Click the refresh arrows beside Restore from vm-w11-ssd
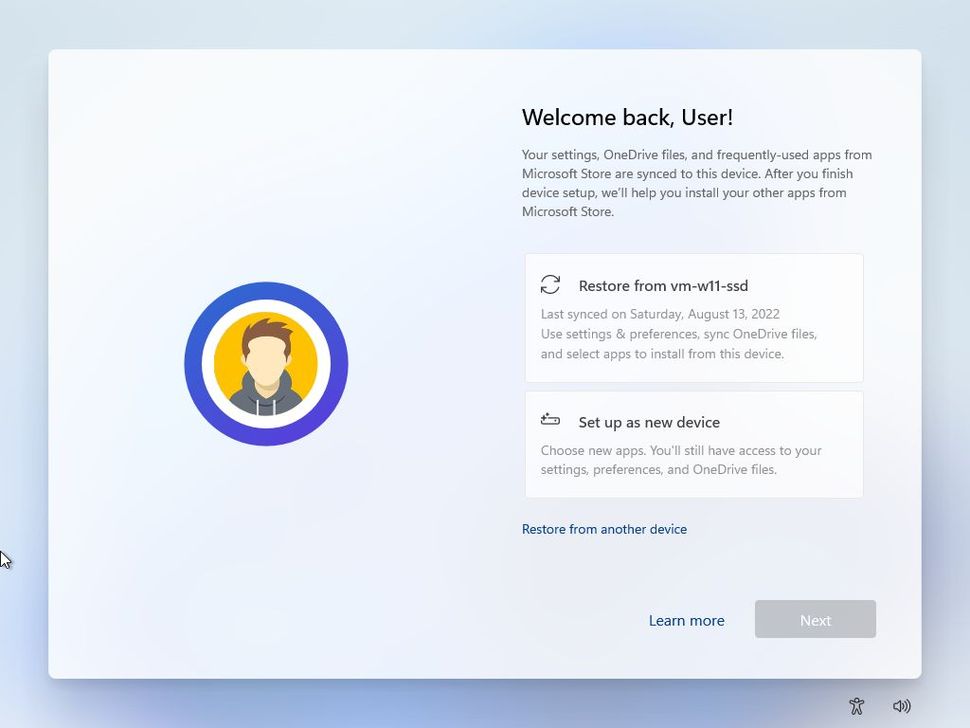970x728 pixels. (551, 285)
